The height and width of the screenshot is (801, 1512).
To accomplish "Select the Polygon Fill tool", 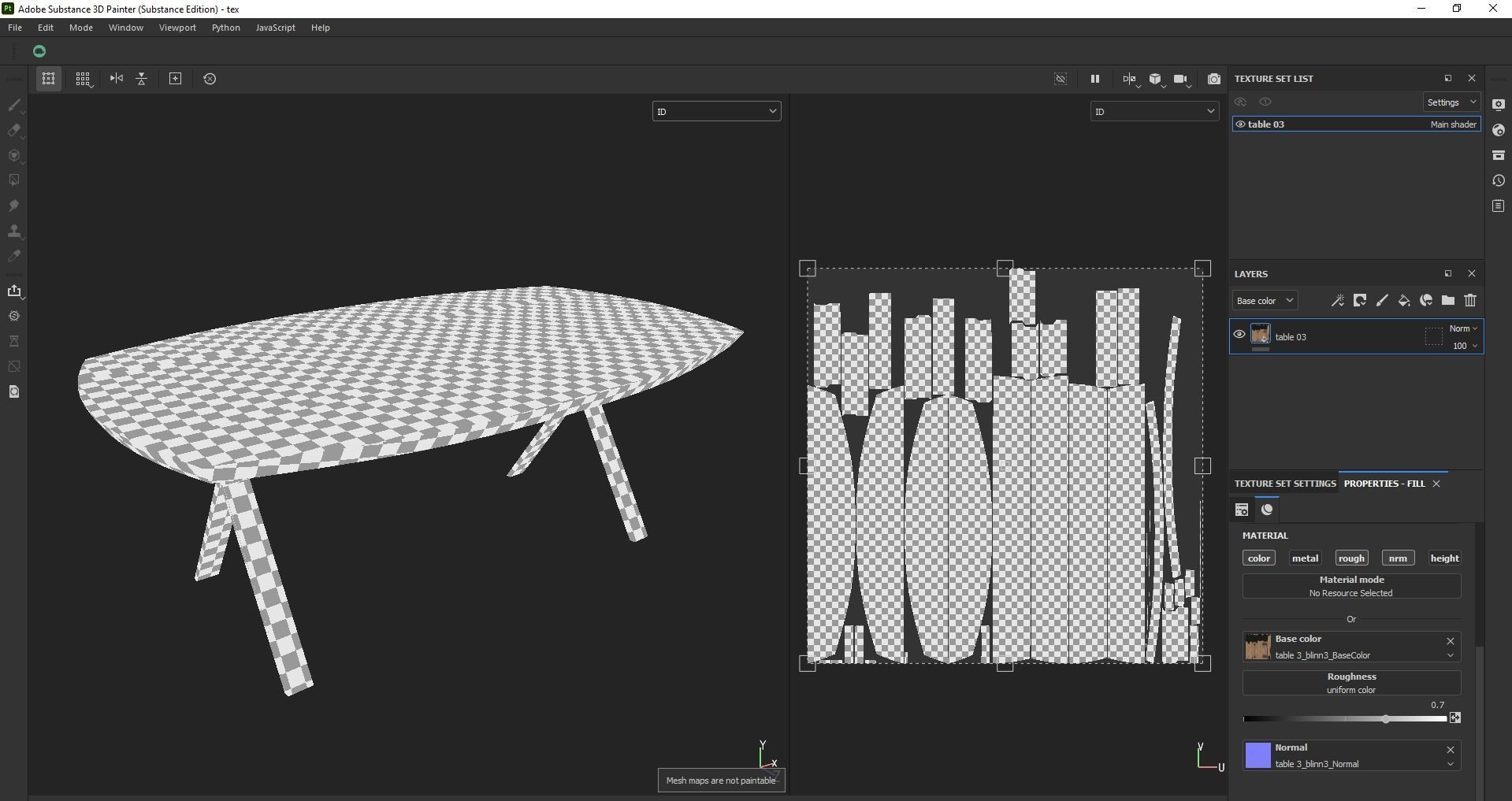I will point(14,180).
